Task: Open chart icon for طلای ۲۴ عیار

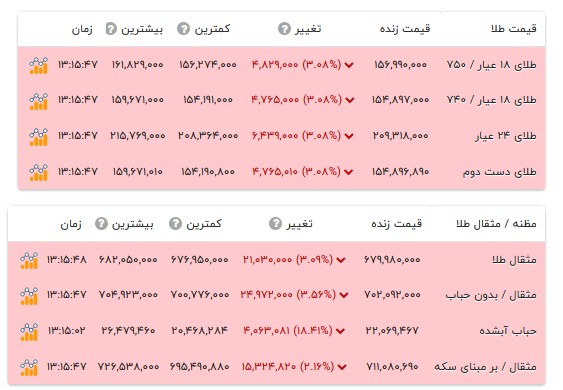Action: click(38, 137)
